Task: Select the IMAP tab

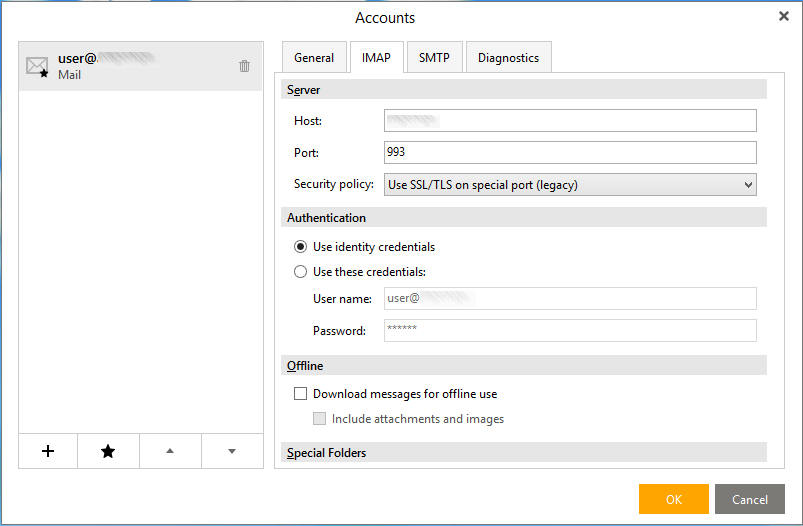Action: click(x=376, y=58)
